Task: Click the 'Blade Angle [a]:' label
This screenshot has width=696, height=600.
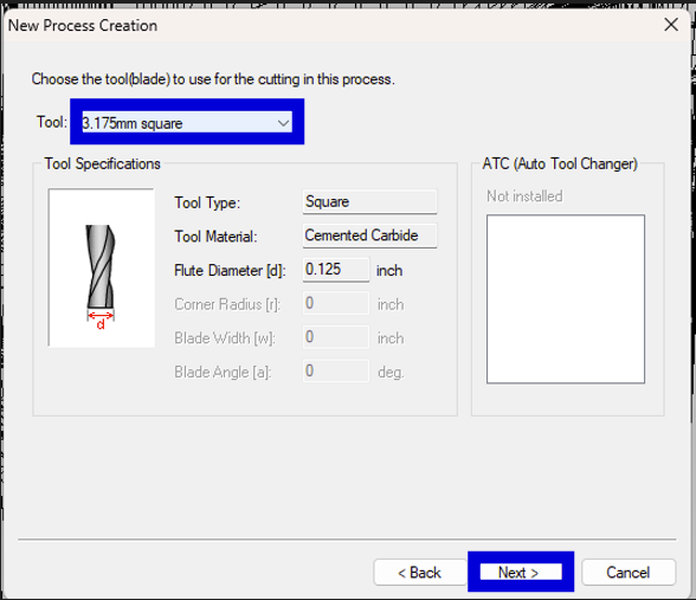Action: (222, 372)
